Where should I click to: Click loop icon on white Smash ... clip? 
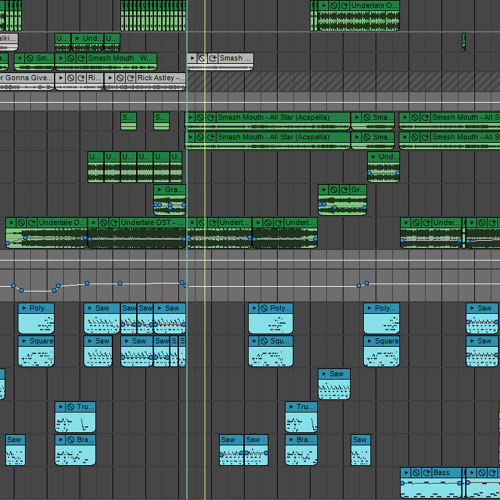pyautogui.click(x=213, y=58)
